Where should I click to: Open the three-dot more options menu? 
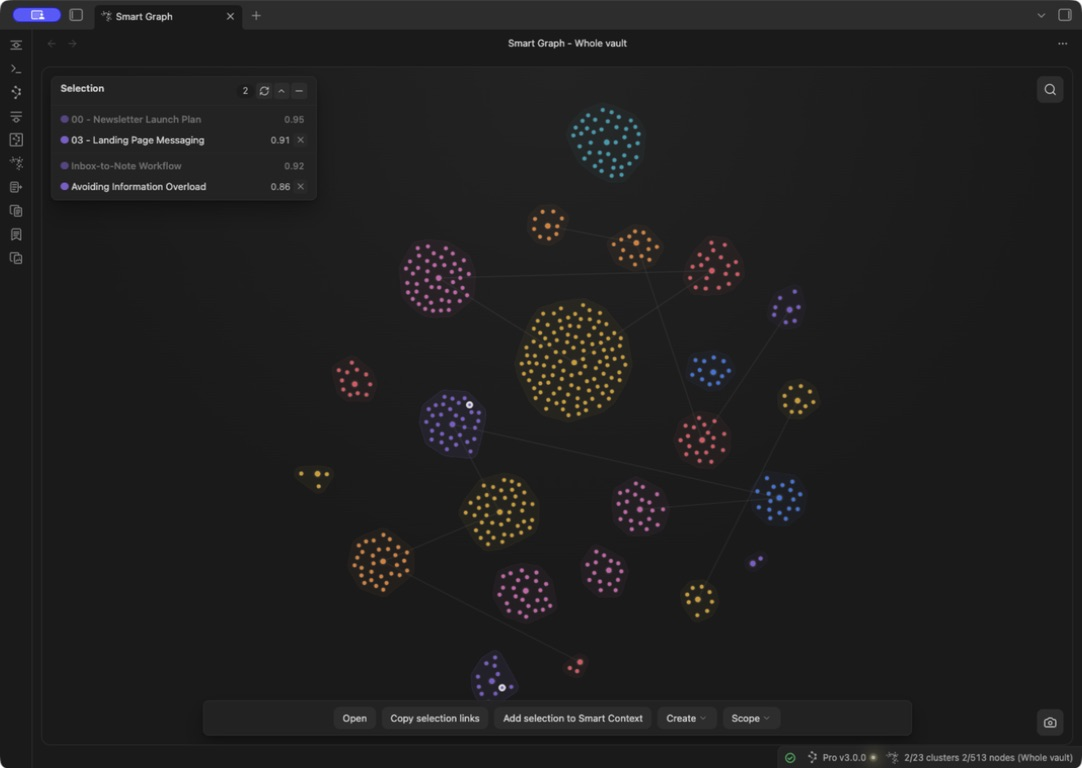click(1063, 43)
